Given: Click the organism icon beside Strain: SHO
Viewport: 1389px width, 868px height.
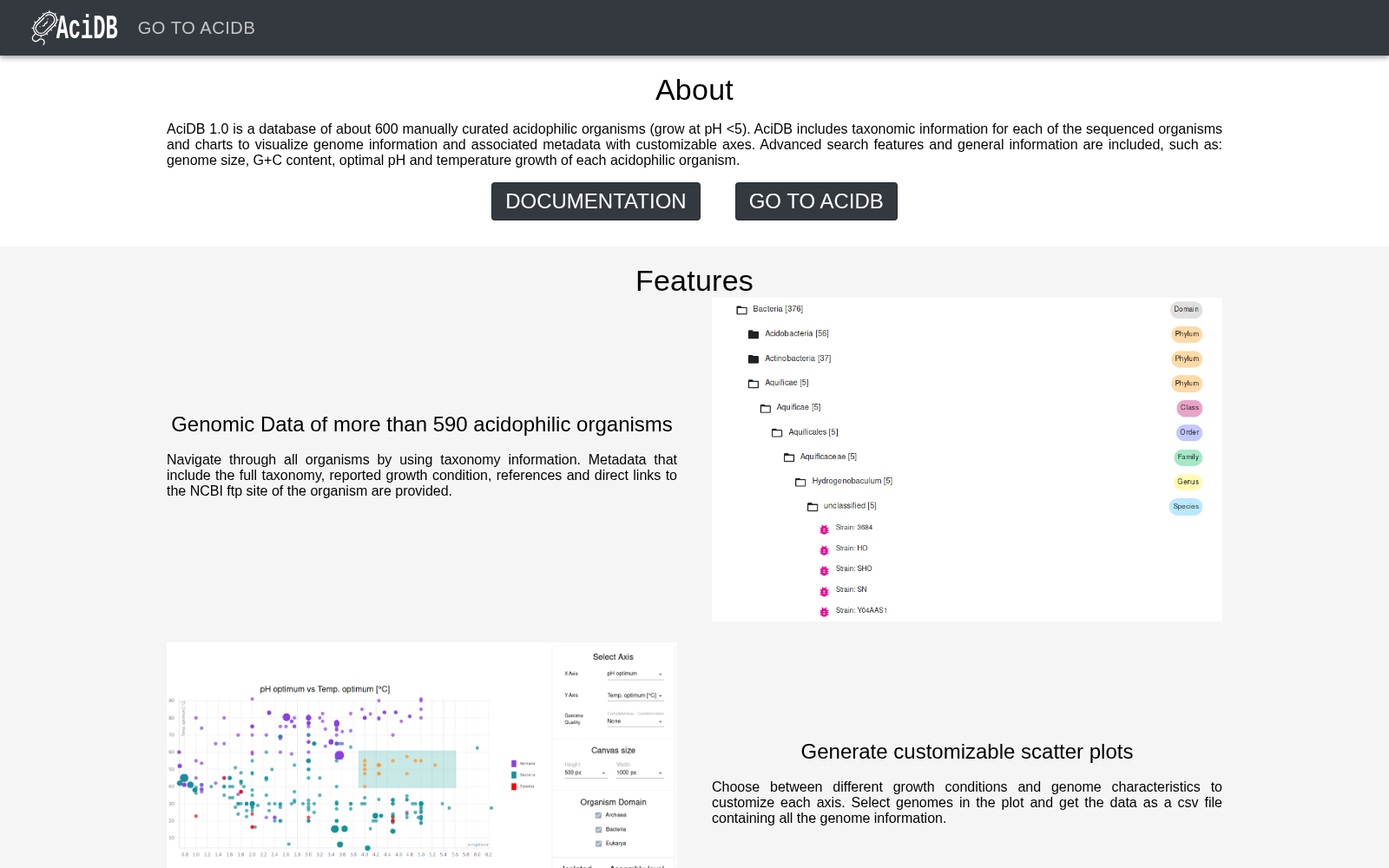Looking at the screenshot, I should (x=824, y=571).
